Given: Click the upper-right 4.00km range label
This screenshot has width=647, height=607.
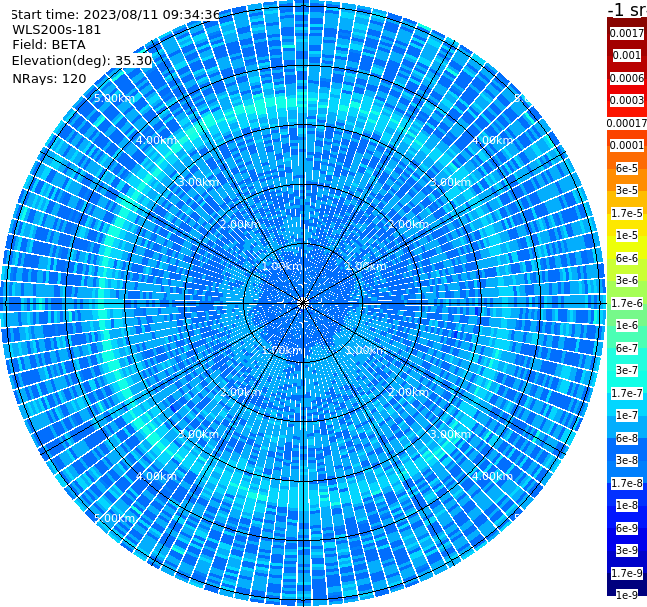Looking at the screenshot, I should tap(492, 140).
